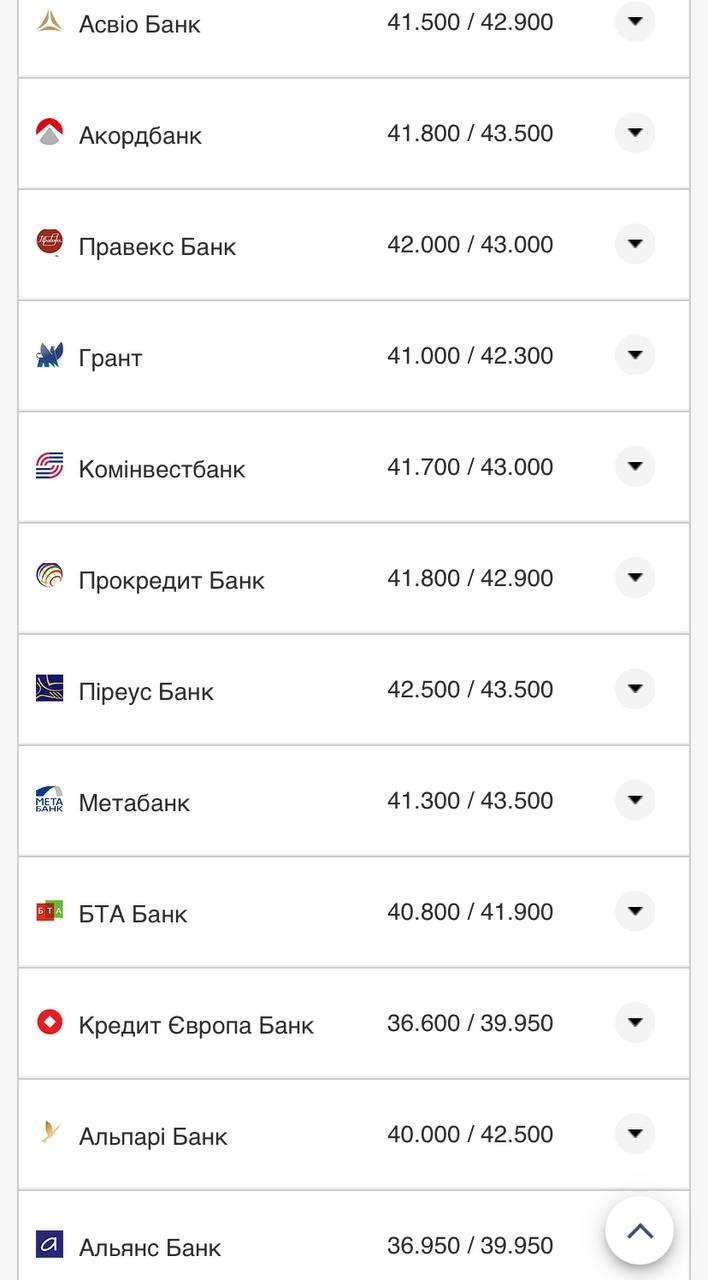Click Альянс Банк rate 36.950 / 39.950
Screen dimensions: 708x1280
[x=470, y=1246]
